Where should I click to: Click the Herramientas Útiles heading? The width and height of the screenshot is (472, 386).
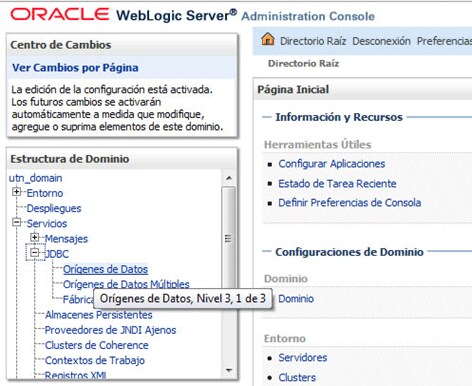pyautogui.click(x=318, y=145)
